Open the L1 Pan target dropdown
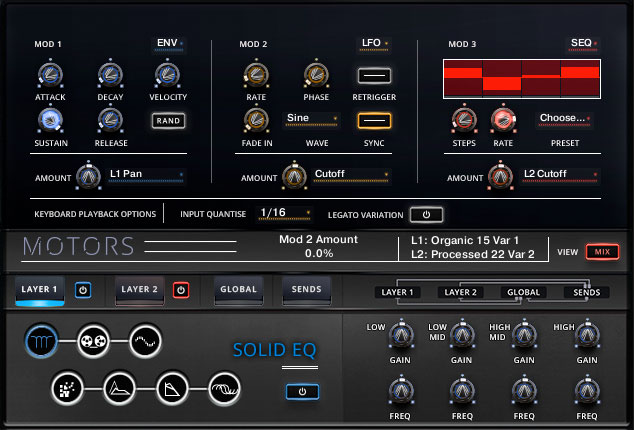The width and height of the screenshot is (634, 430). point(146,174)
